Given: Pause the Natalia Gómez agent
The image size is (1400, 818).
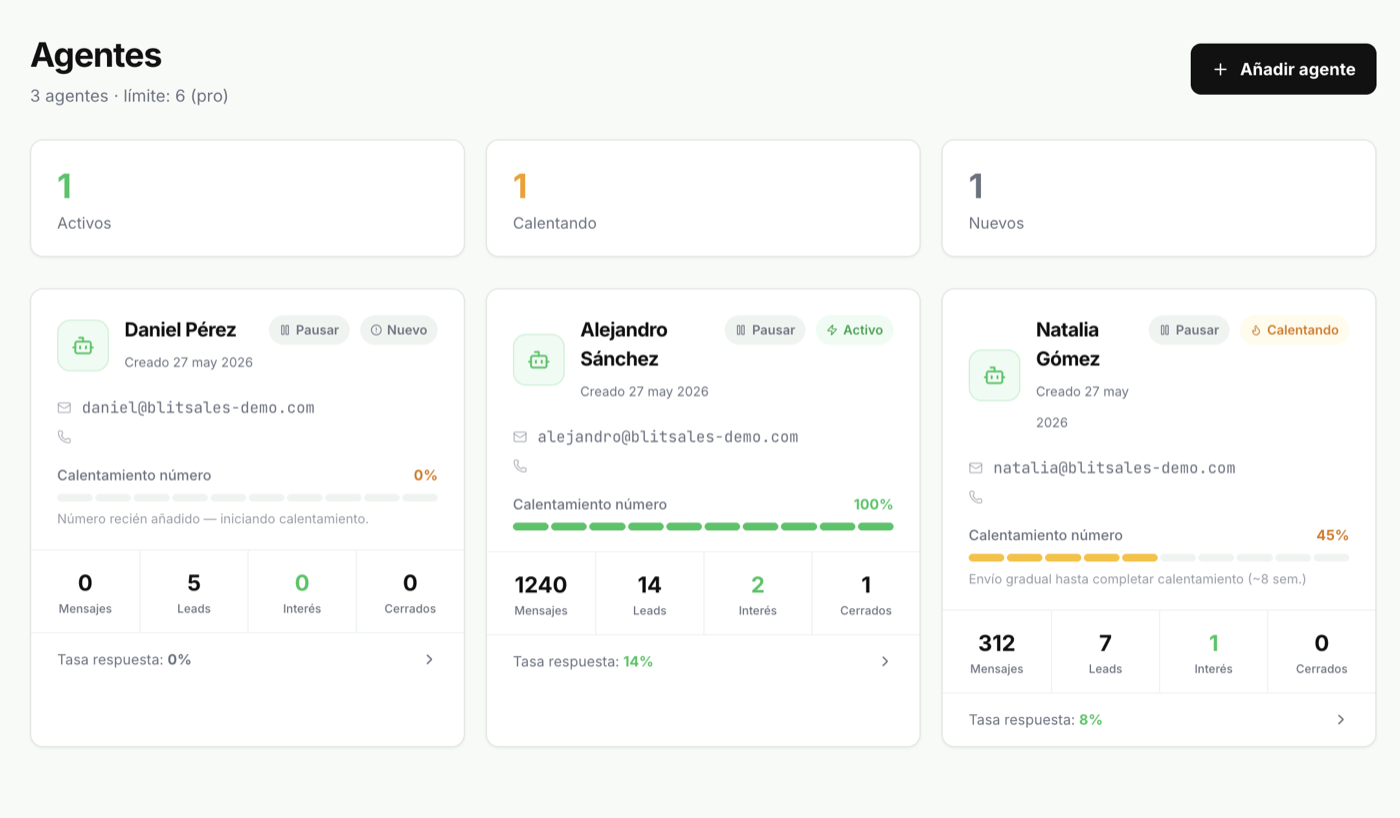Looking at the screenshot, I should coord(1189,330).
